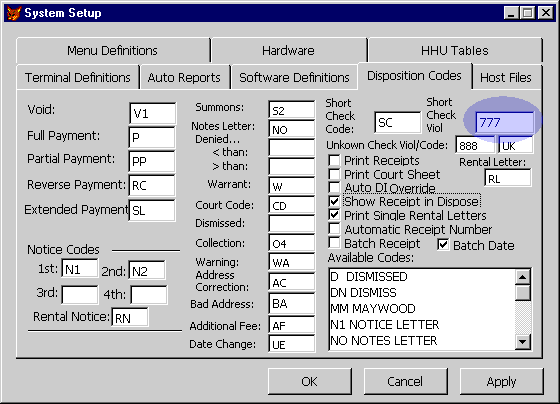Screen dimensions: 560x404
Task: Click the Dismissed code input field
Action: pyautogui.click(x=291, y=224)
